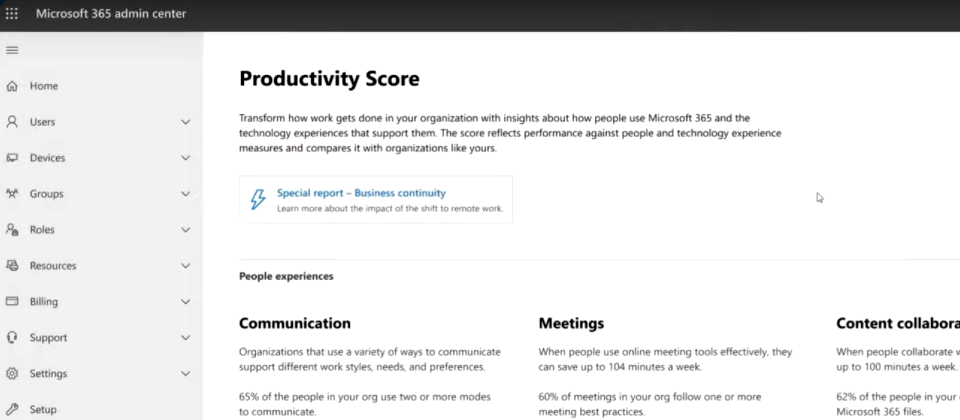
Task: Click the Microsoft 365 admin center title
Action: click(x=111, y=13)
